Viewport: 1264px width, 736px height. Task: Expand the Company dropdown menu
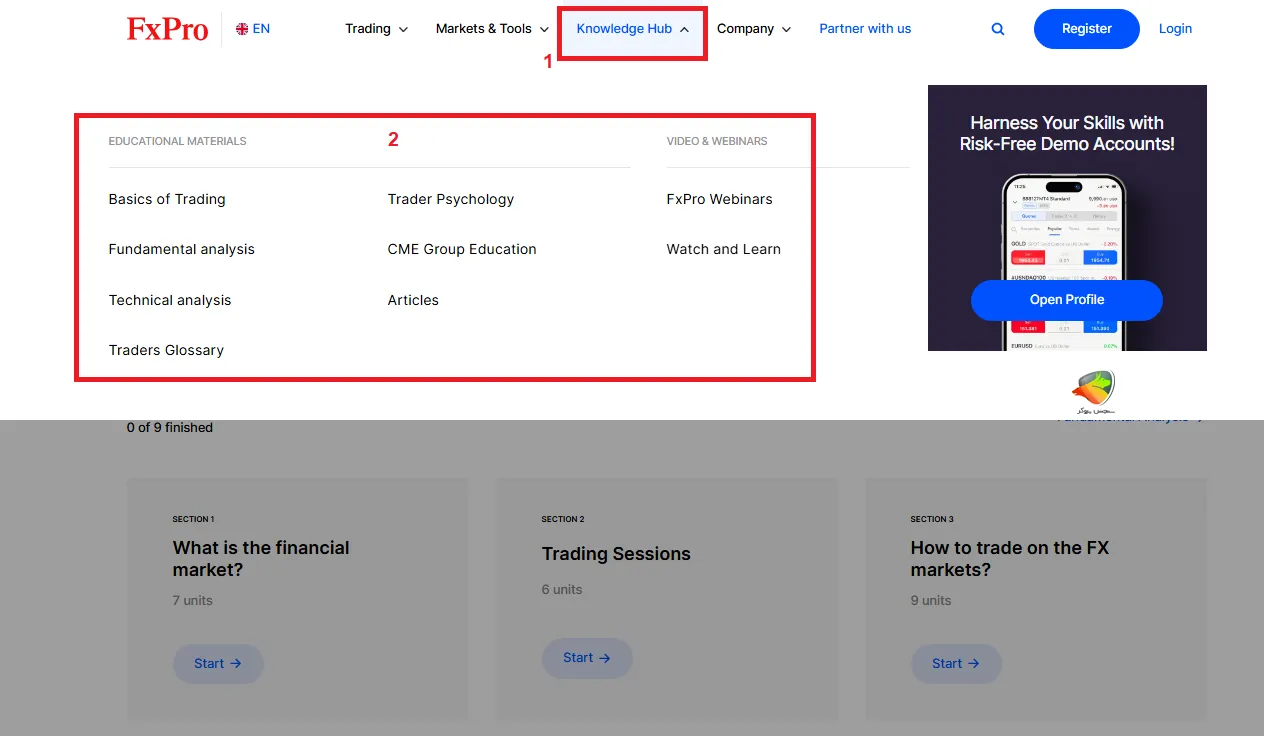[x=753, y=29]
